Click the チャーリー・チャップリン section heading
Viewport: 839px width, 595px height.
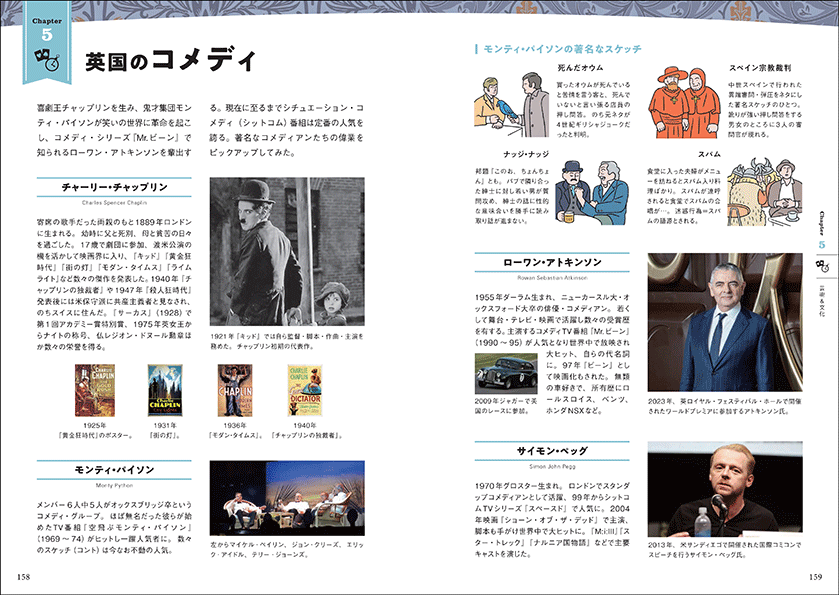[x=115, y=187]
